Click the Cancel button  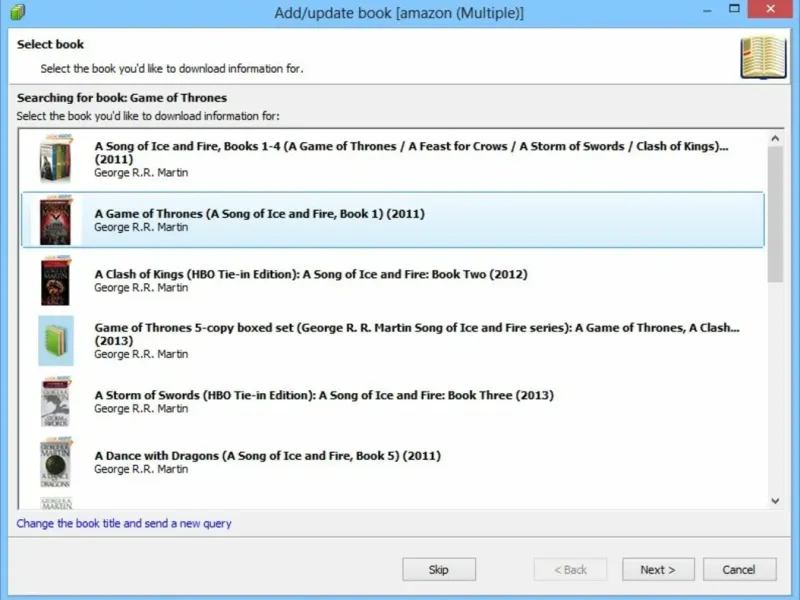739,569
